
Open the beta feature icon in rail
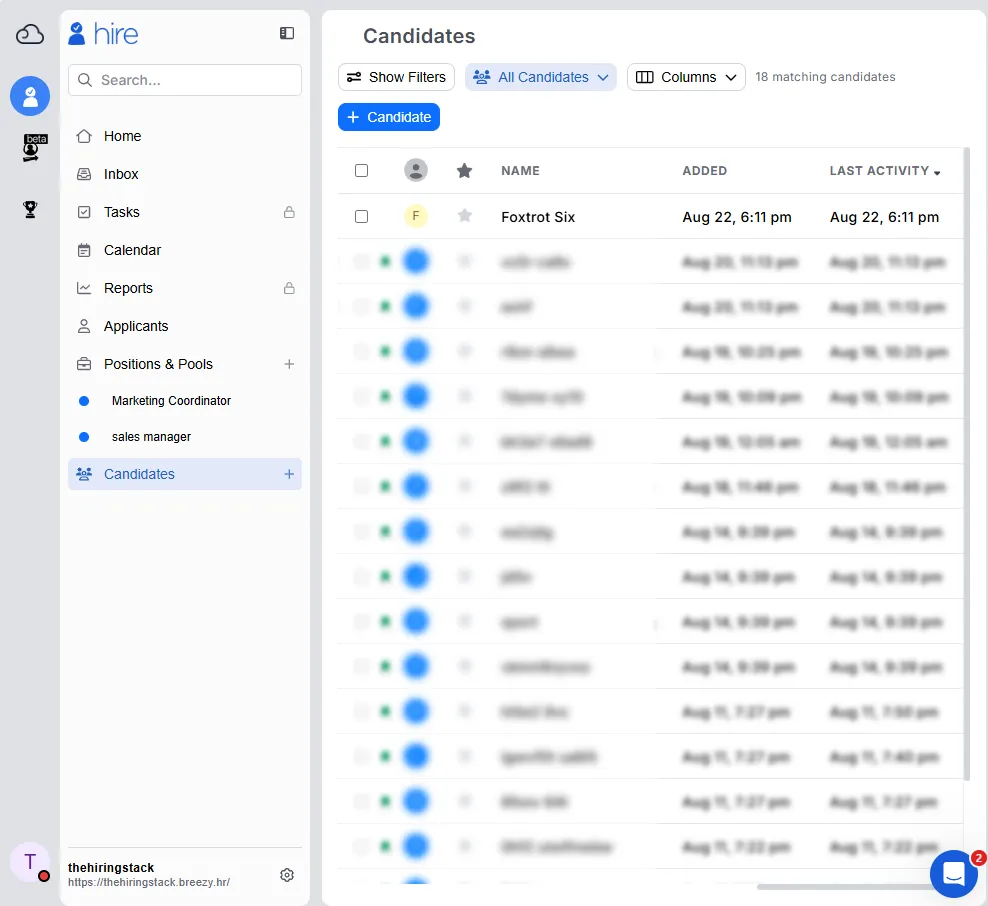tap(33, 147)
